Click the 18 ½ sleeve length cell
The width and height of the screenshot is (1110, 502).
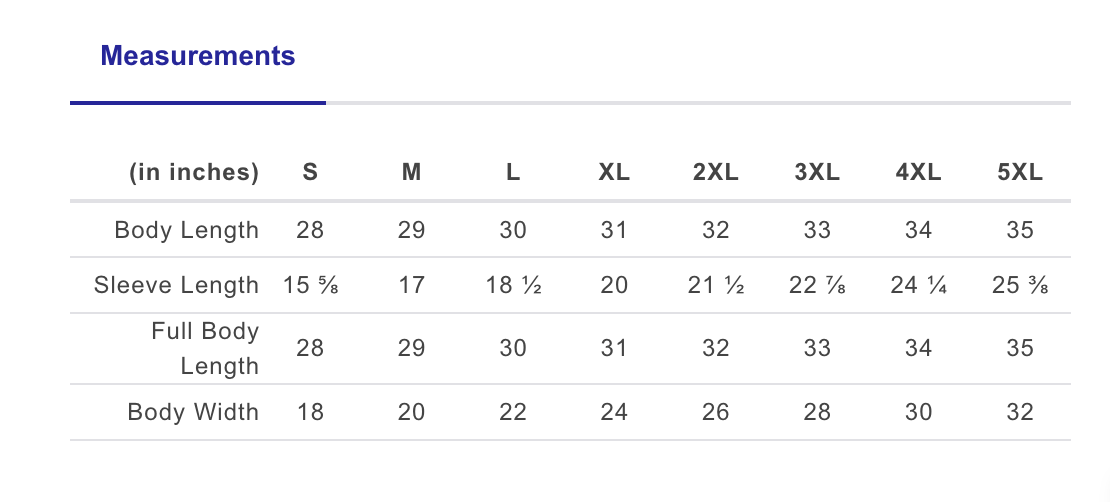click(x=513, y=285)
